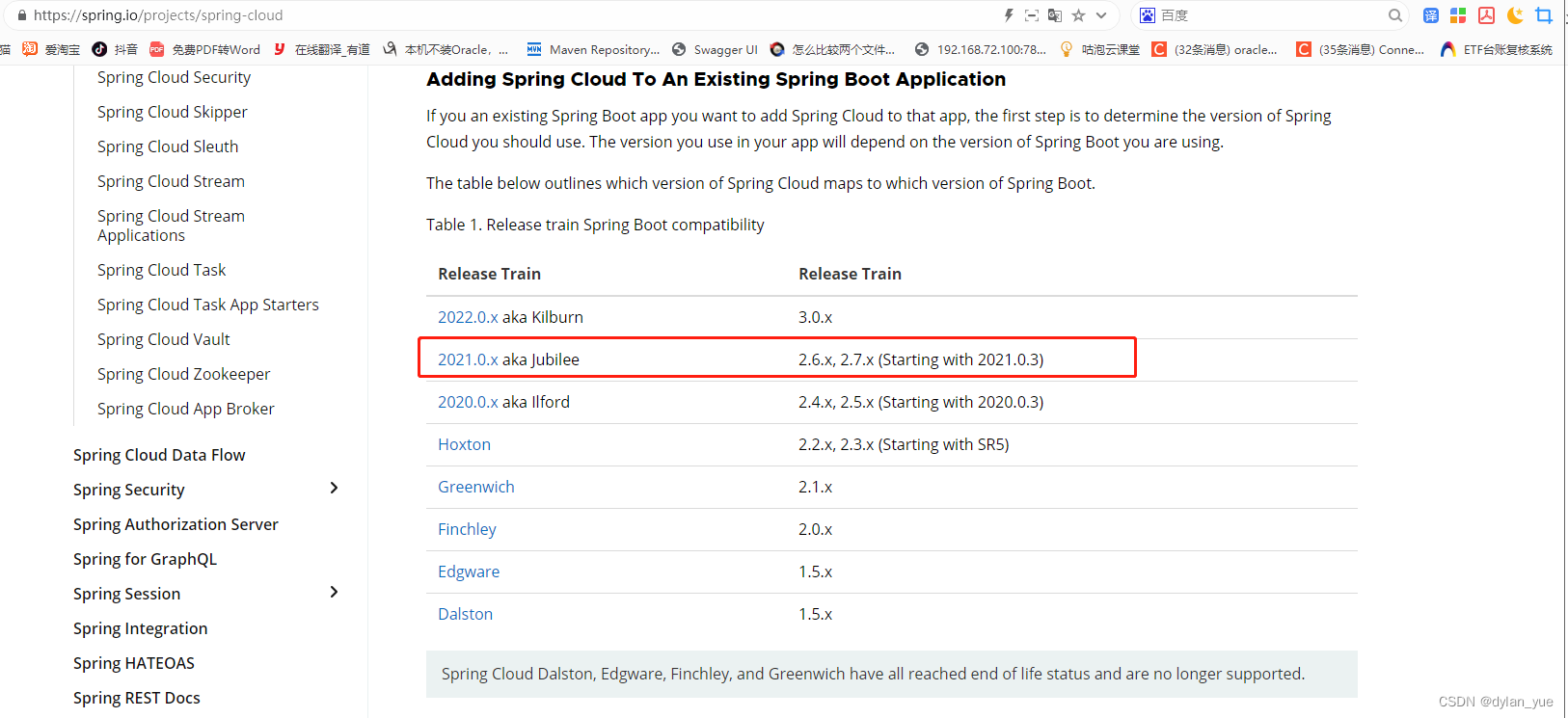Go to Spring Cloud Vault
1568x718 pixels.
(x=164, y=339)
